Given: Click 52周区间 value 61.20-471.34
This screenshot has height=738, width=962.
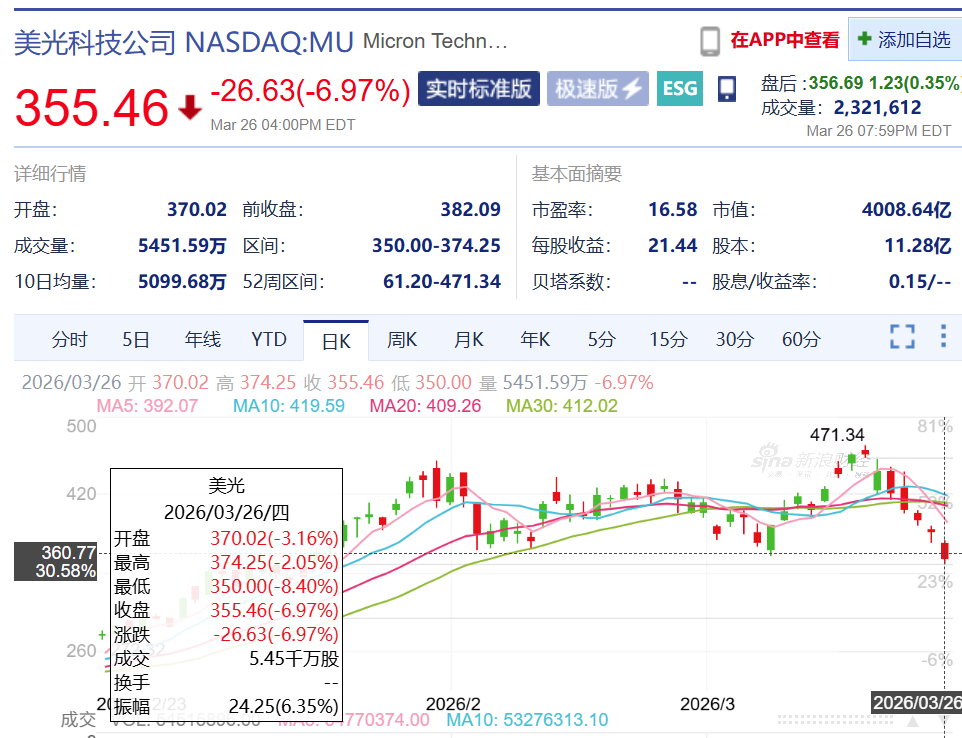Looking at the screenshot, I should pos(442,282).
